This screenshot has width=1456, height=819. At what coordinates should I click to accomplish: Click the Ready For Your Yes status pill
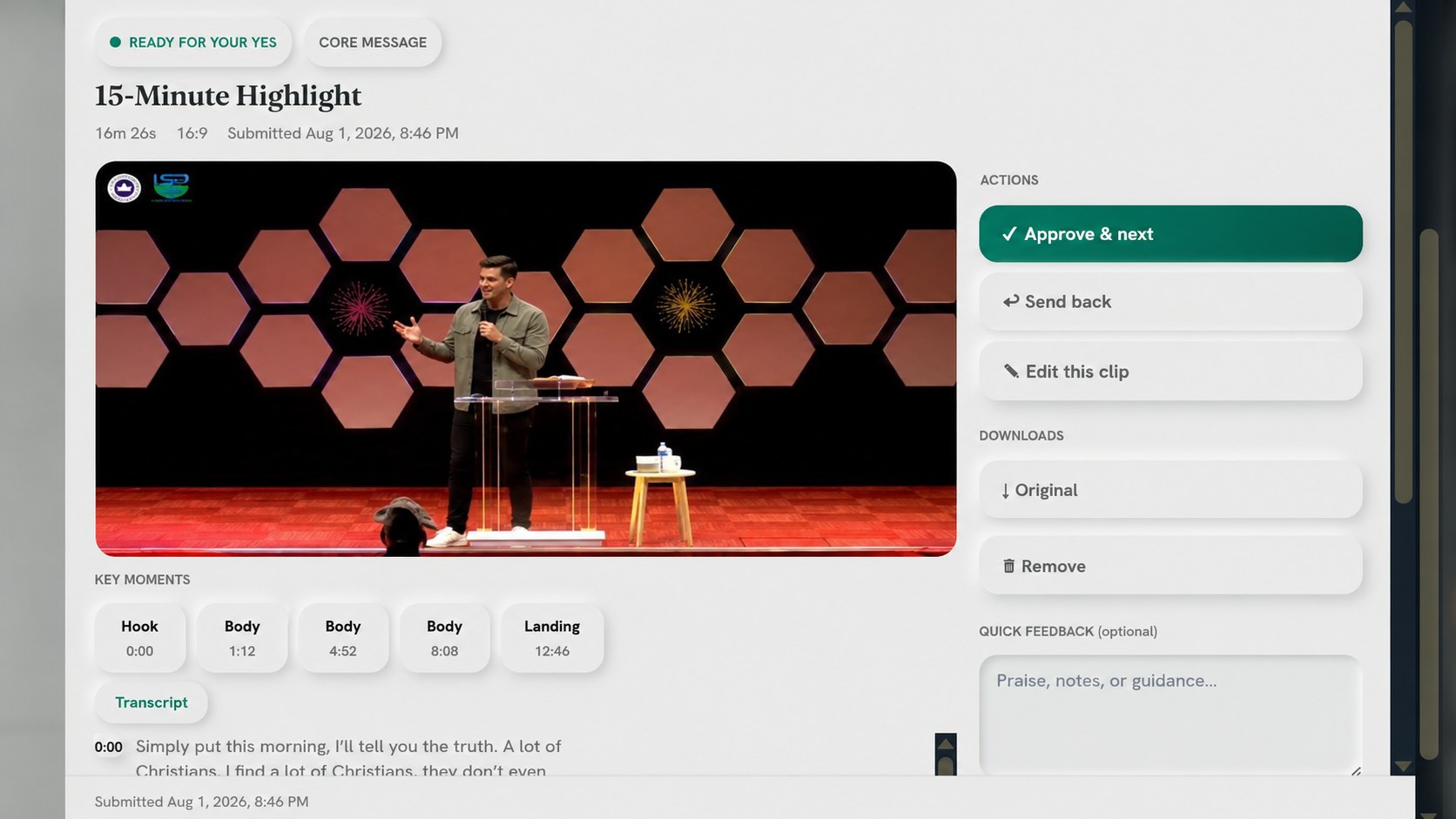click(193, 42)
